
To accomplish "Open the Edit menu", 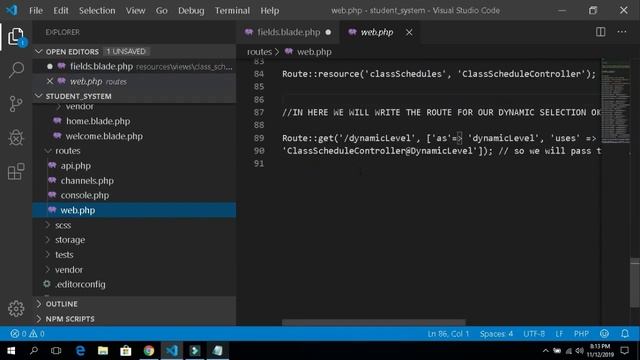I will (61, 11).
